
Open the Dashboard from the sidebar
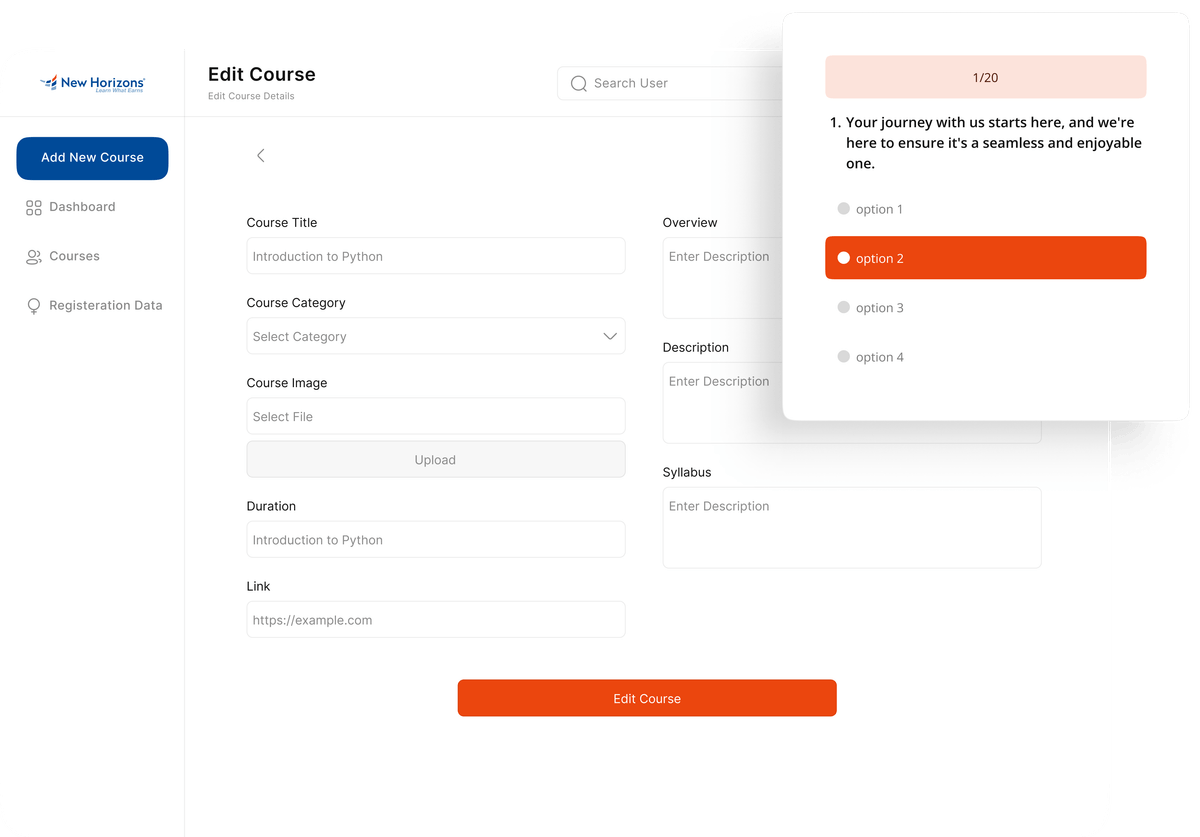click(82, 207)
